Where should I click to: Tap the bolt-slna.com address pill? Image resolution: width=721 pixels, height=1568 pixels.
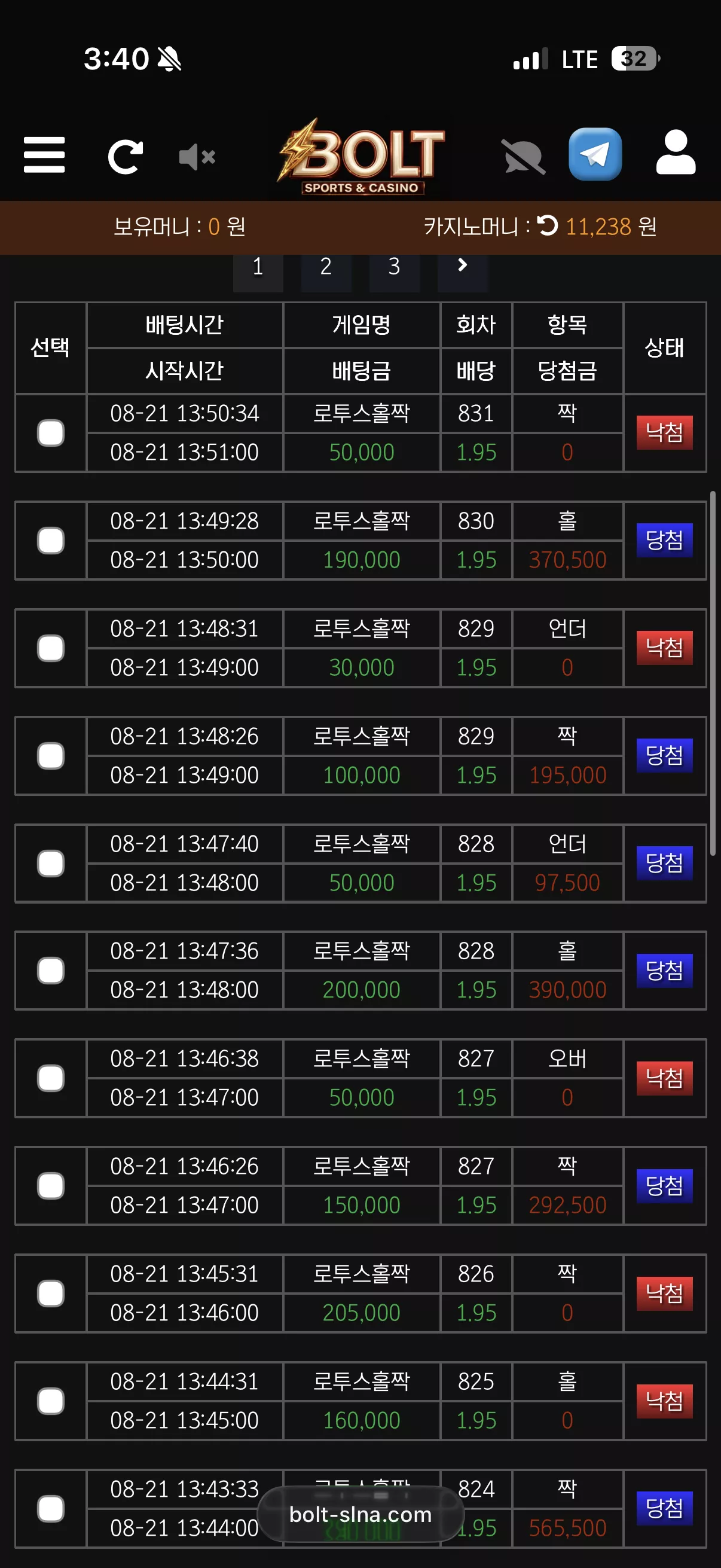360,1514
